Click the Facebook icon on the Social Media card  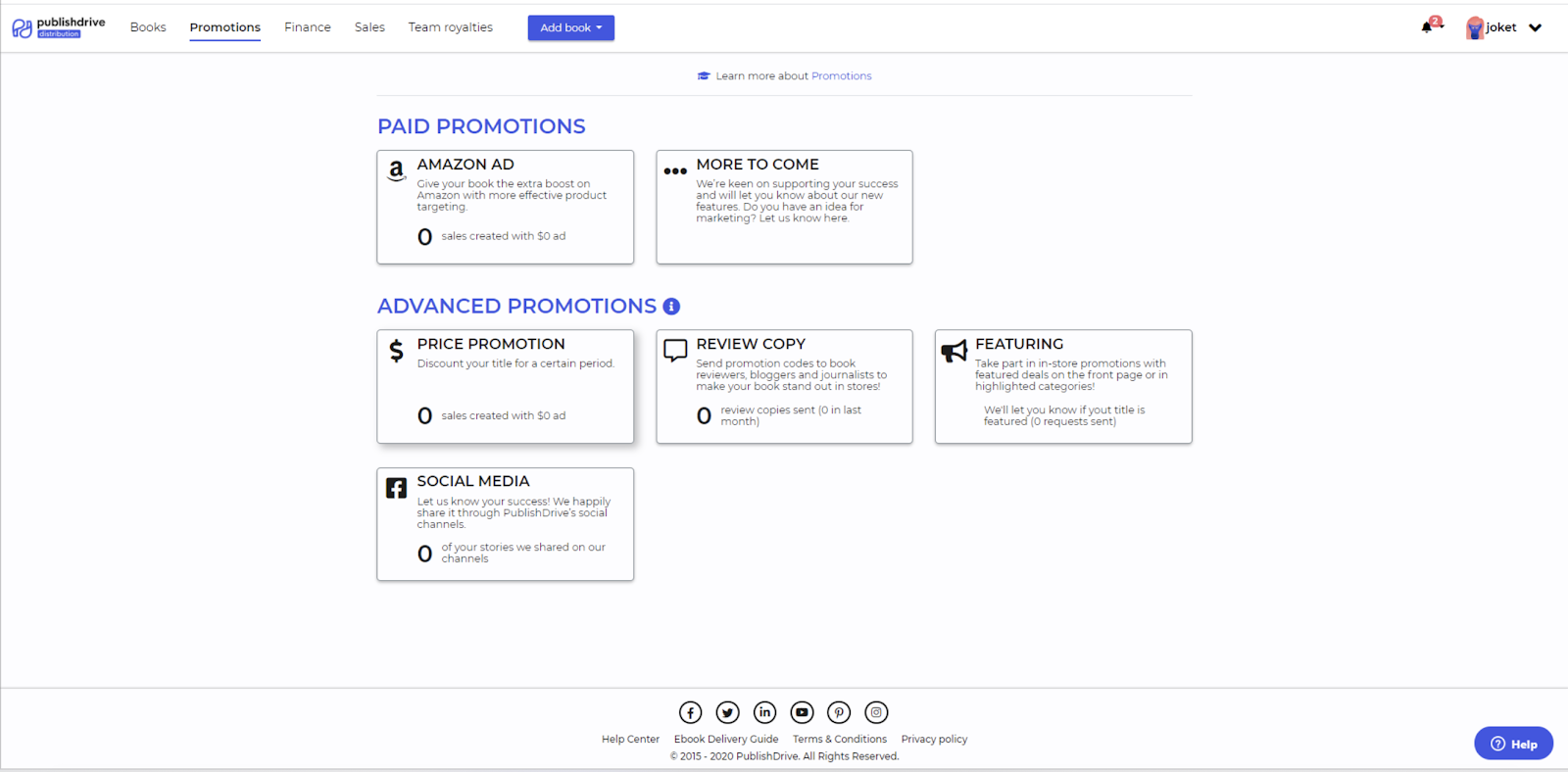click(396, 488)
